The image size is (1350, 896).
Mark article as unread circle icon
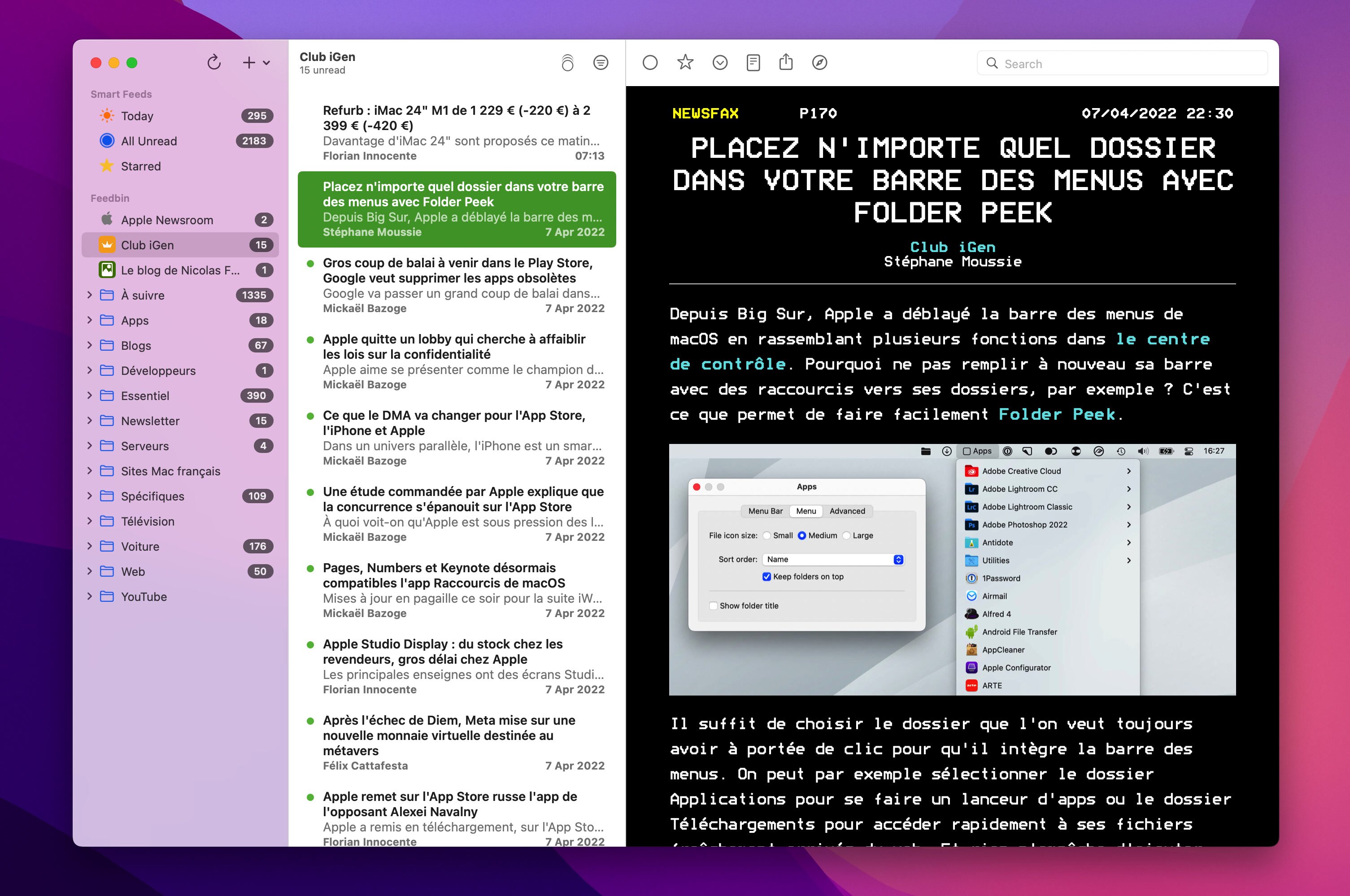(650, 62)
